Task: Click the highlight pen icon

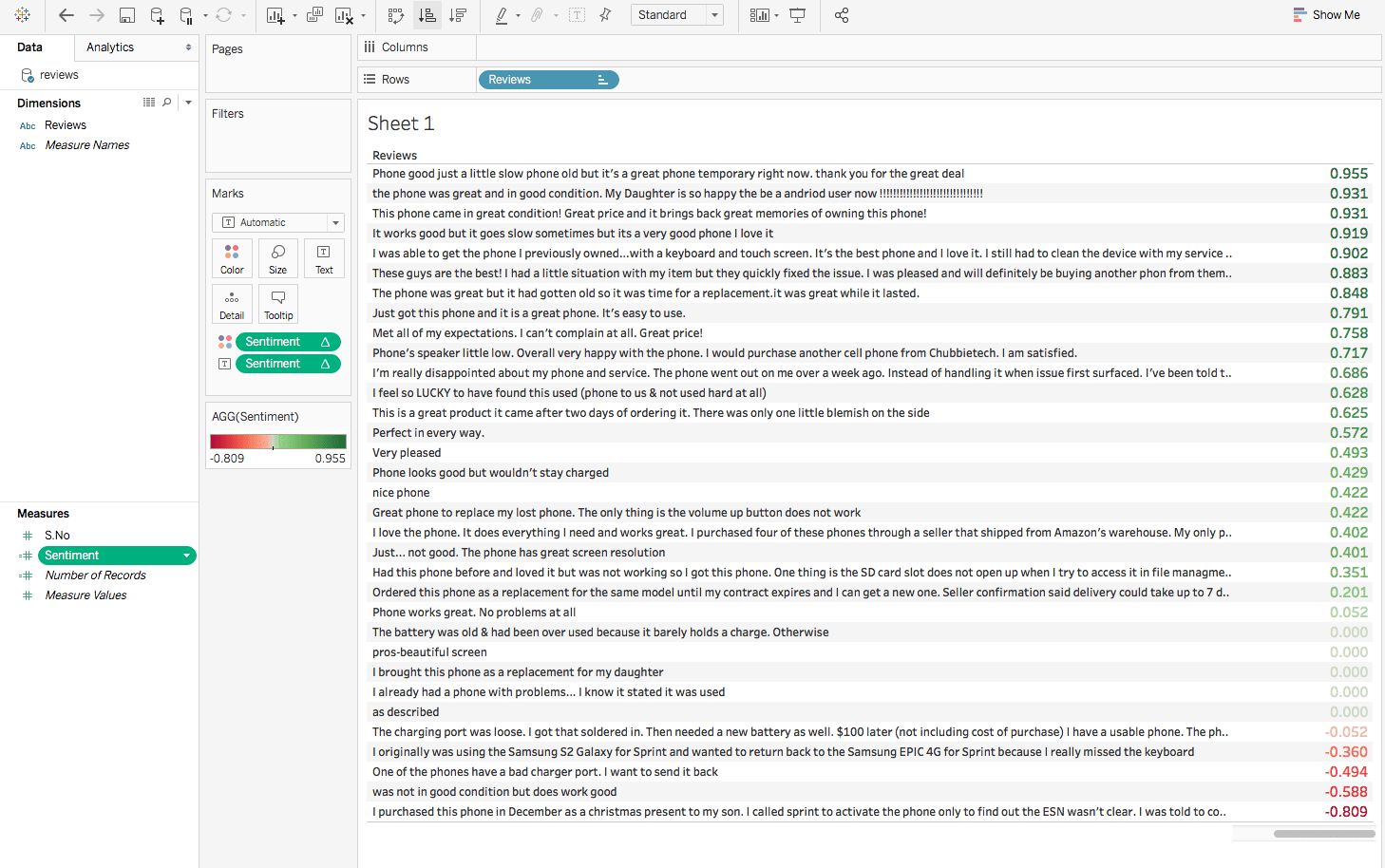Action: [502, 15]
